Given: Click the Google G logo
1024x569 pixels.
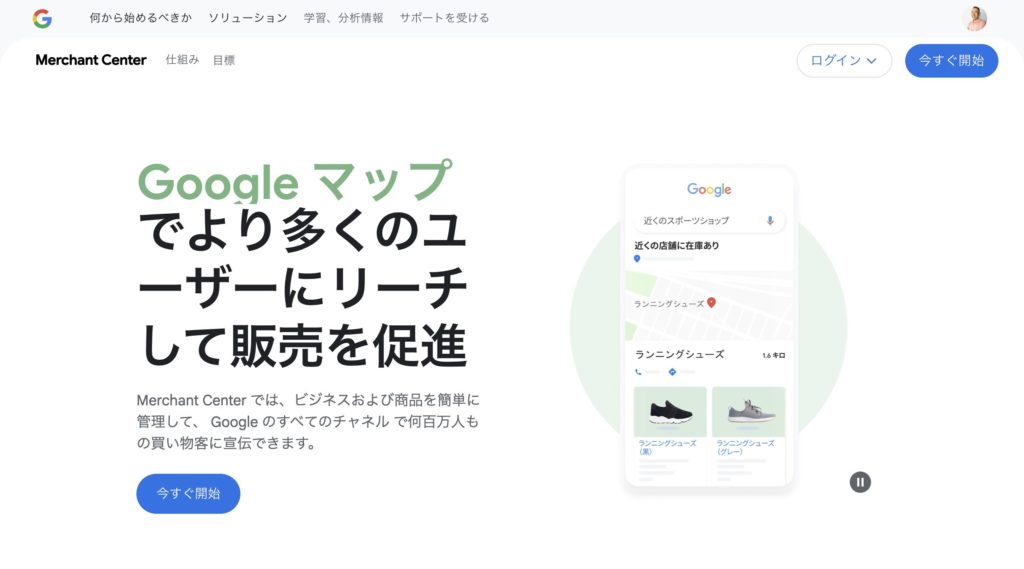Looking at the screenshot, I should [x=42, y=18].
